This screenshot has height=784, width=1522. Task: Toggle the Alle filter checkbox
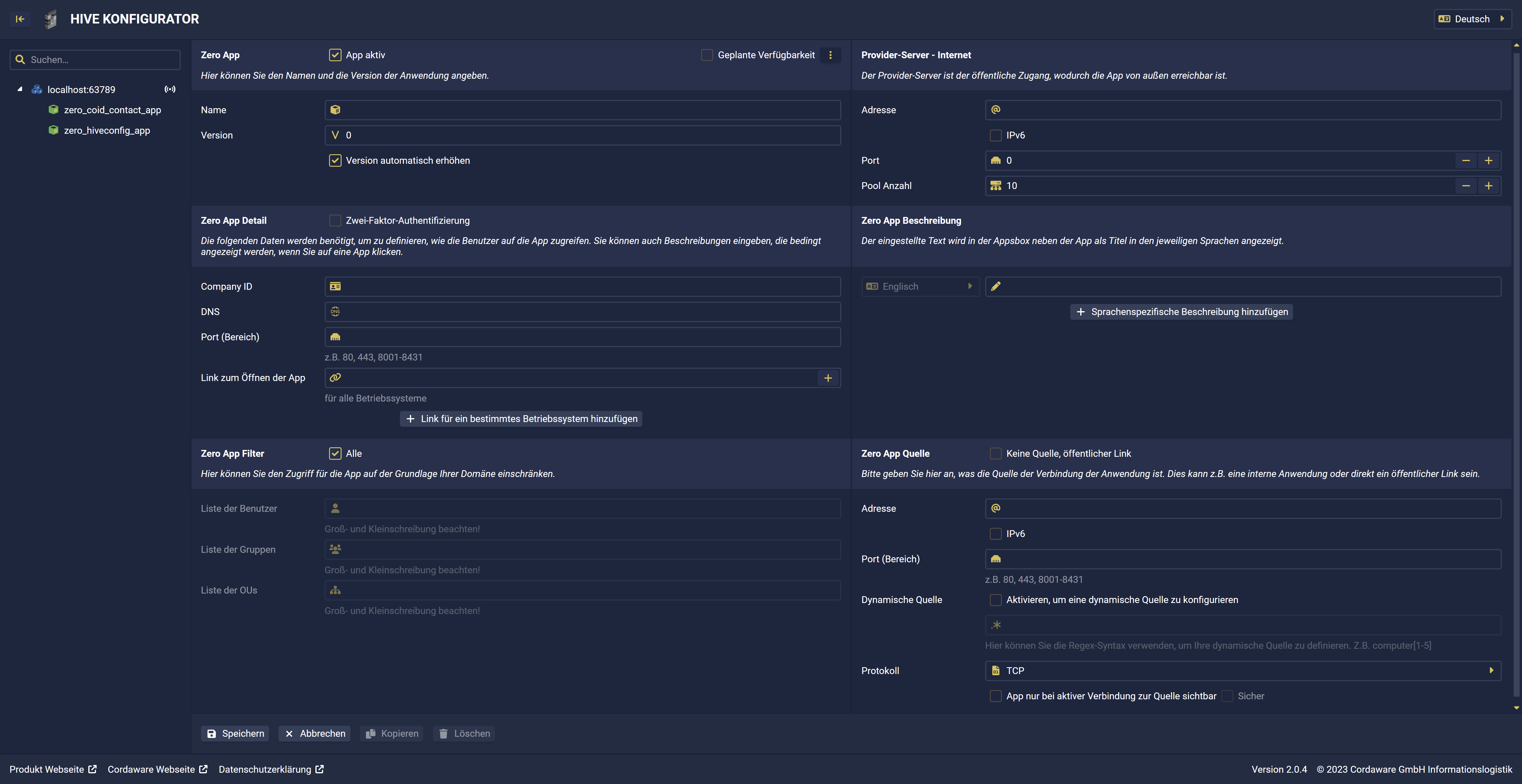(x=335, y=453)
